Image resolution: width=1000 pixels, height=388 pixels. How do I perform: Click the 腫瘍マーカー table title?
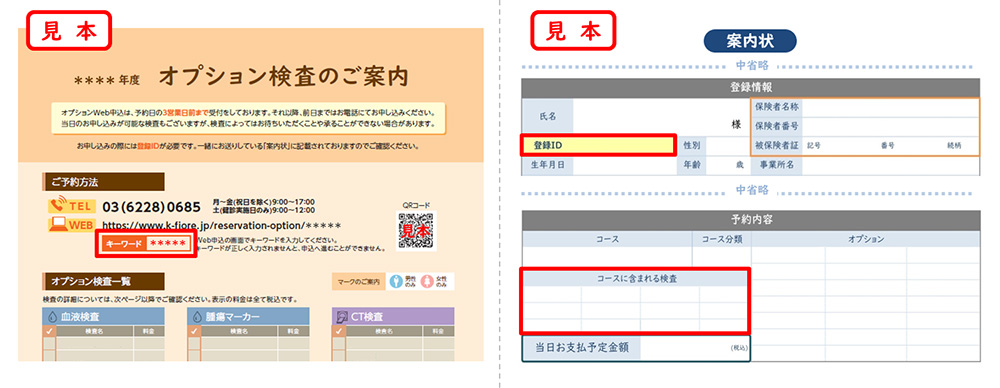pyautogui.click(x=232, y=317)
